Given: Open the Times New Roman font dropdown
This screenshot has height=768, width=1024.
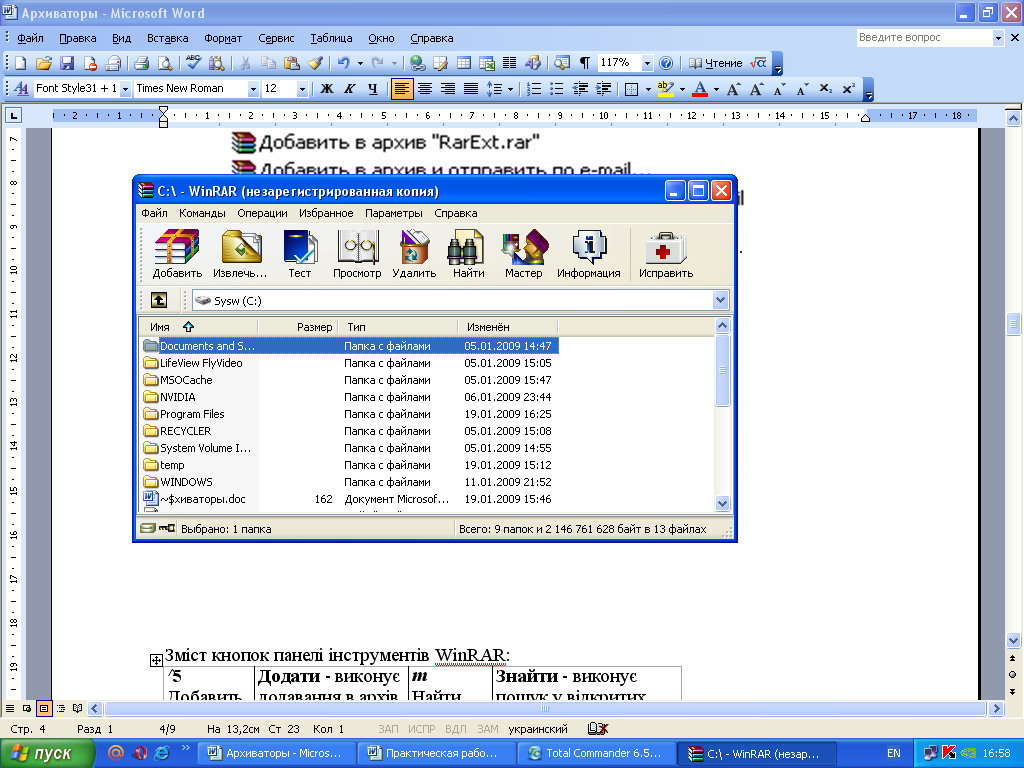Looking at the screenshot, I should point(253,89).
